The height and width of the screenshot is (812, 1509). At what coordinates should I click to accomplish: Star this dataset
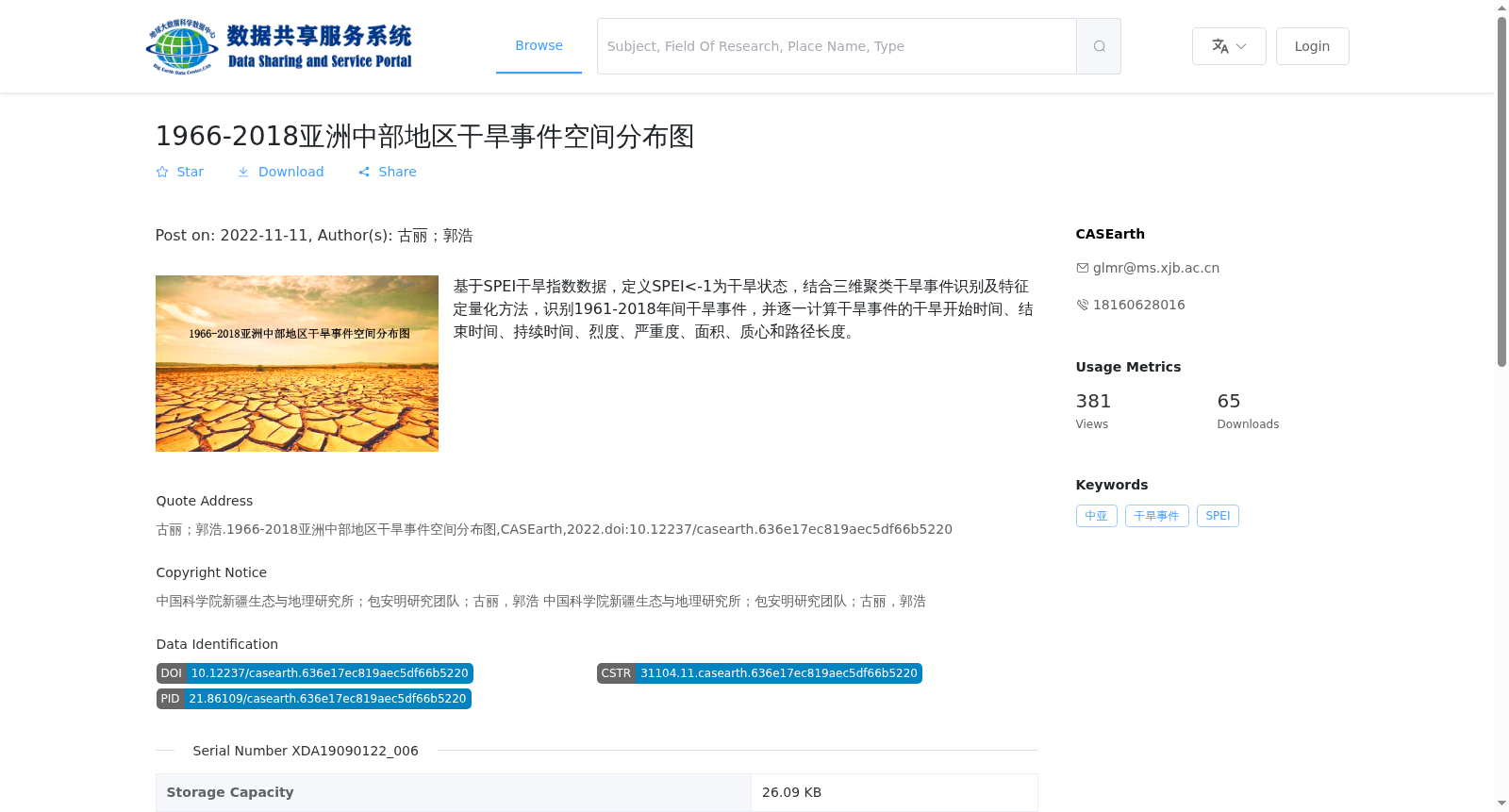point(180,172)
